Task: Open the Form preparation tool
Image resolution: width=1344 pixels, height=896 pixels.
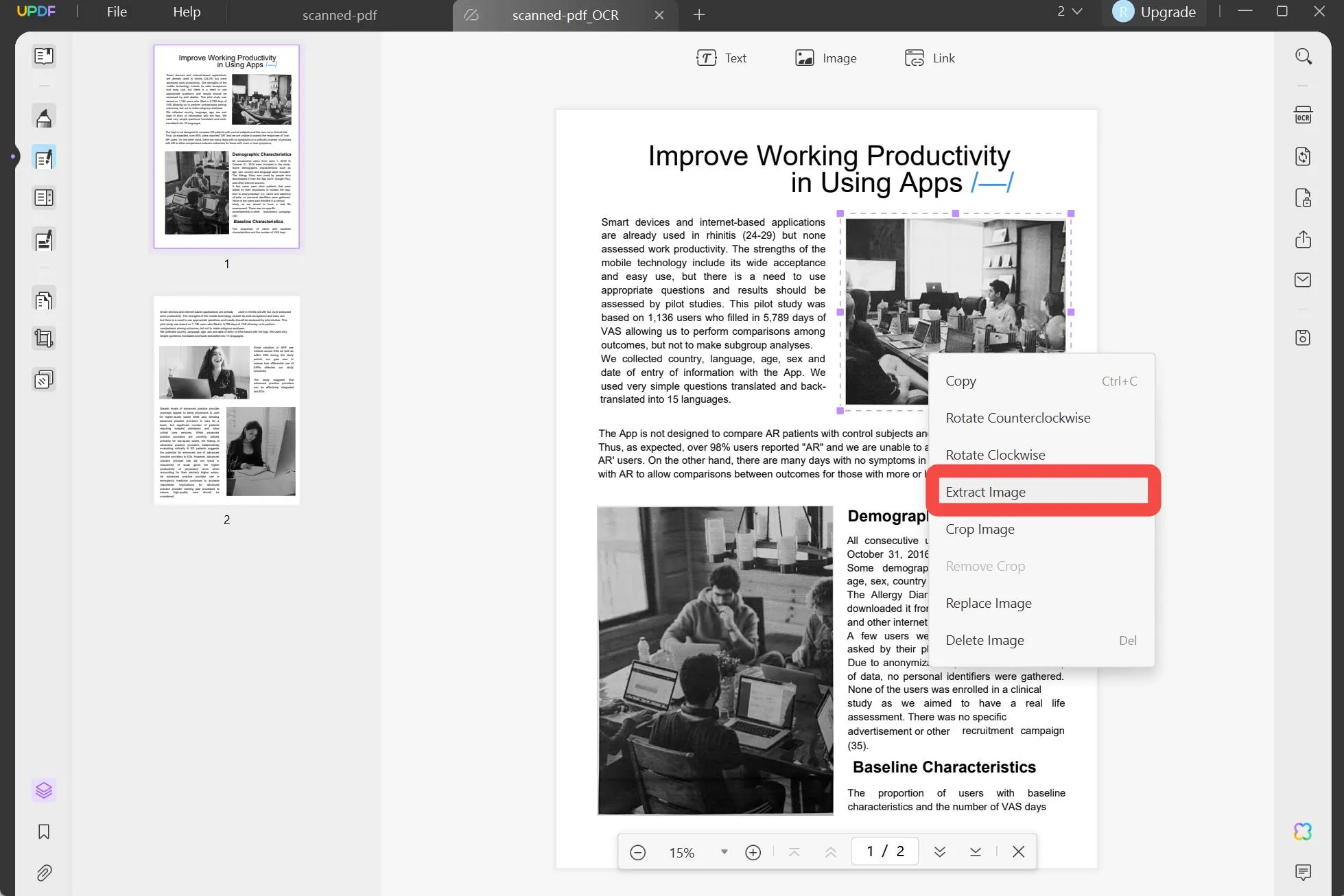Action: point(44,198)
